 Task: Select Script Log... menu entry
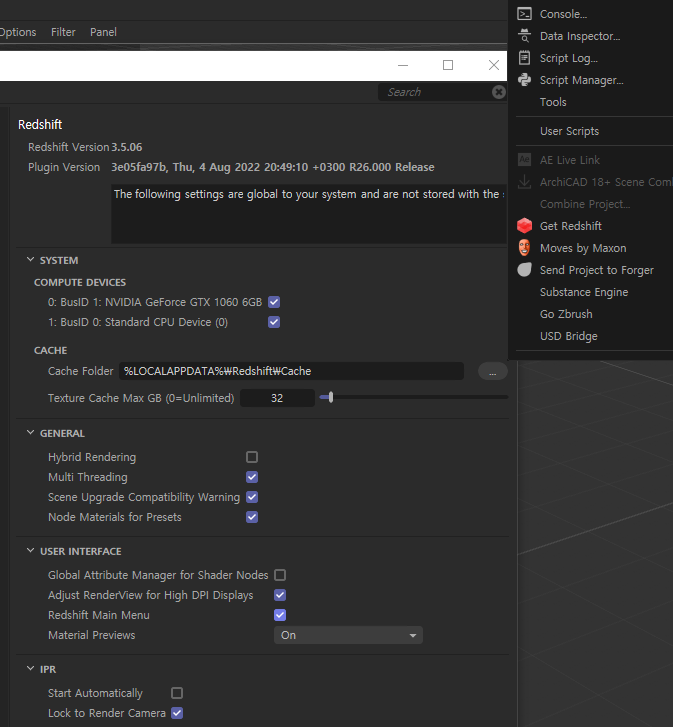point(569,58)
